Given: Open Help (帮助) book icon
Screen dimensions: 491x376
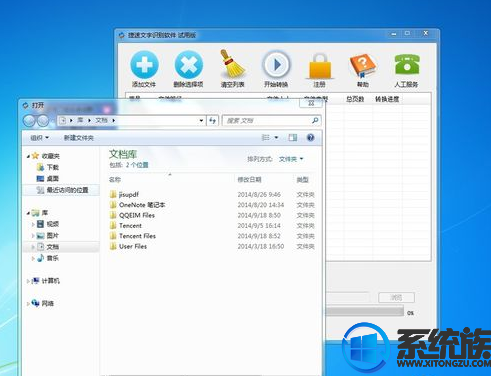Looking at the screenshot, I should click(363, 66).
